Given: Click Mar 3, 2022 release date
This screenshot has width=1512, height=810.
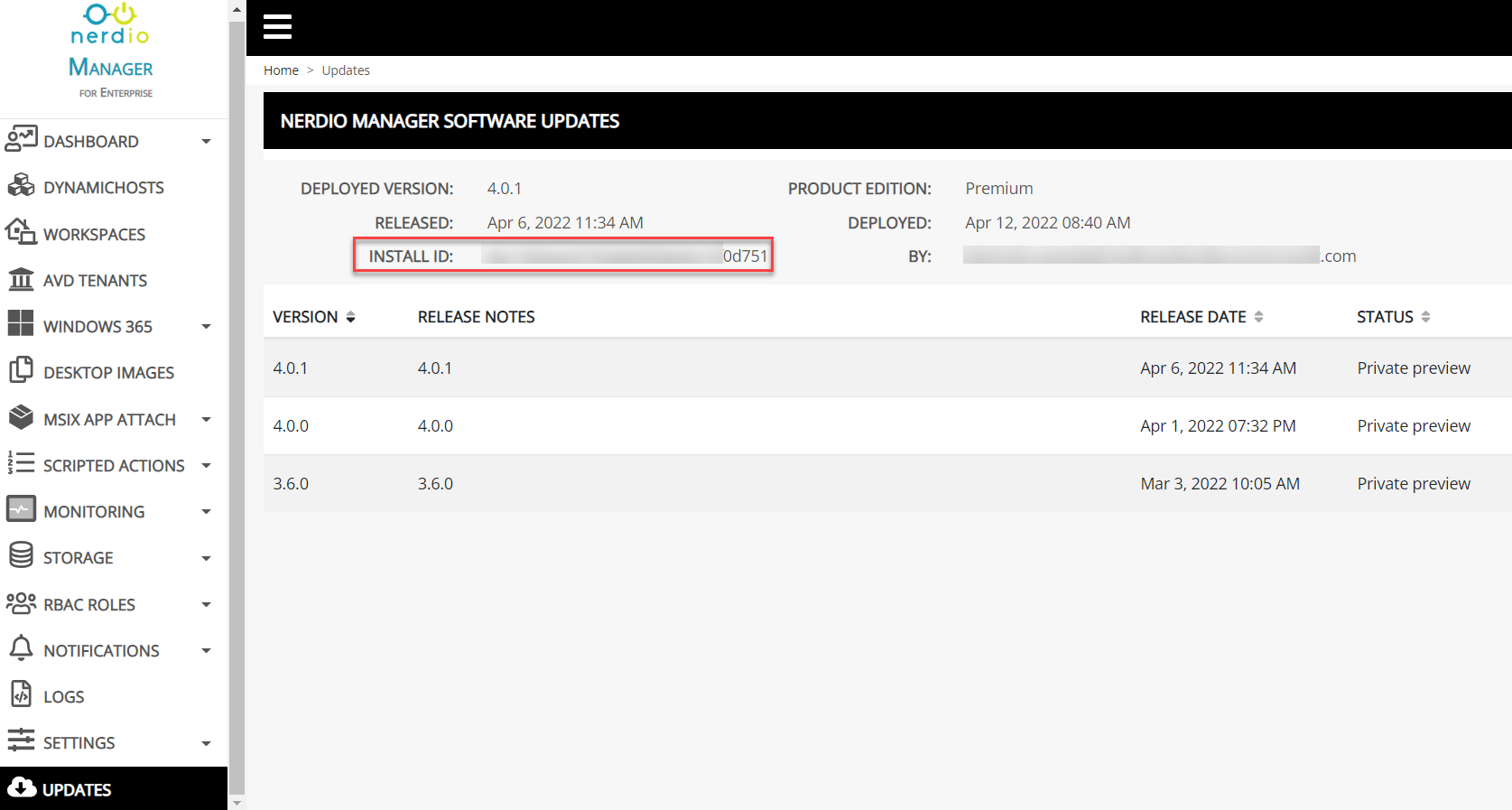Looking at the screenshot, I should tap(1220, 484).
